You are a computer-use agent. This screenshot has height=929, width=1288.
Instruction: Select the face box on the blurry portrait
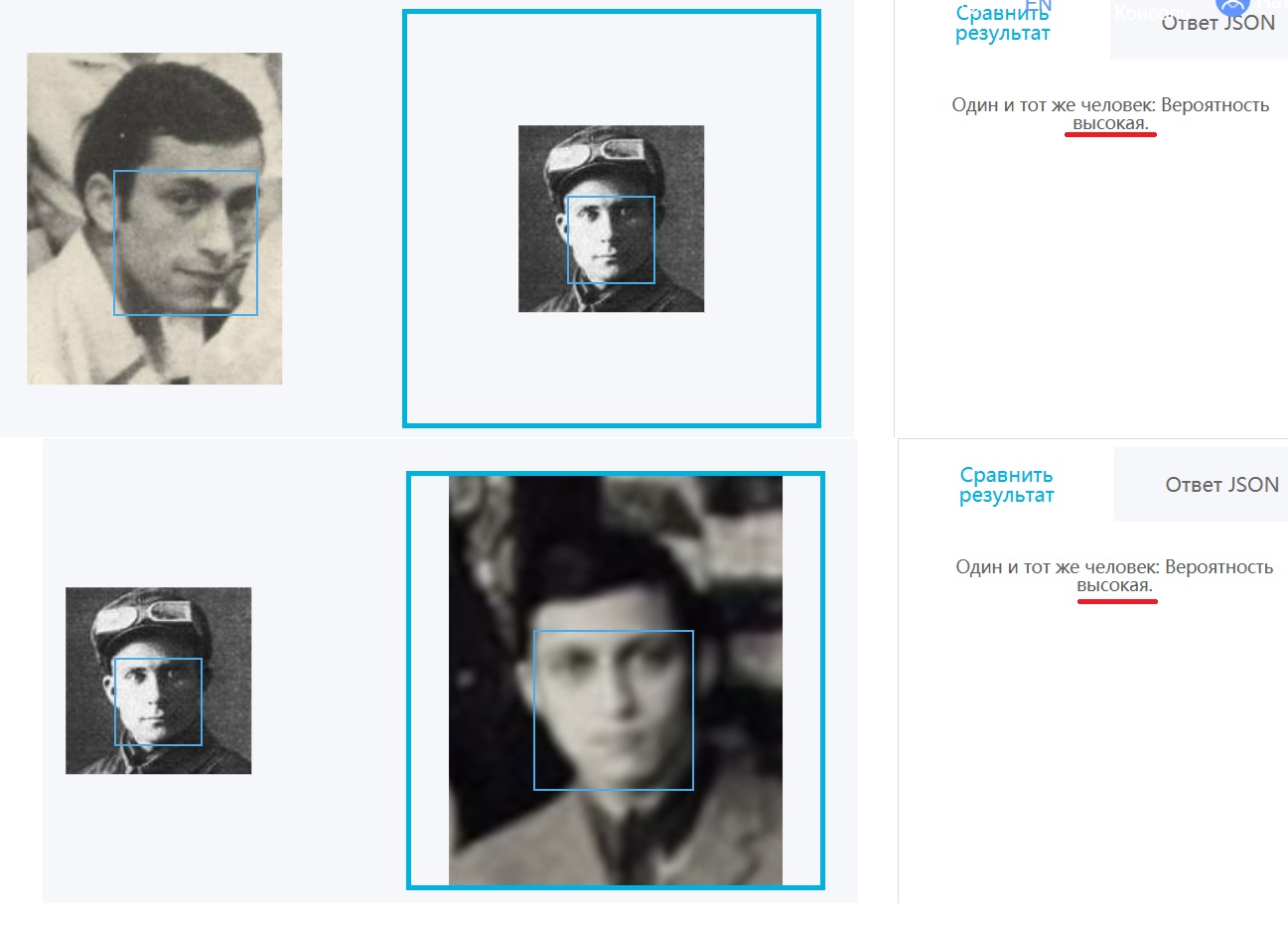(613, 710)
